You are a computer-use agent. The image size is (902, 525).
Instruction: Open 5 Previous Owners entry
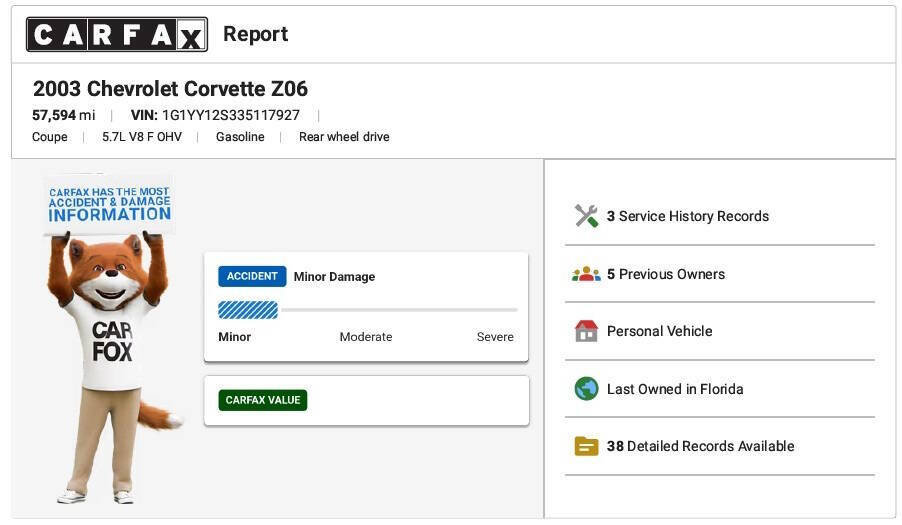(666, 274)
